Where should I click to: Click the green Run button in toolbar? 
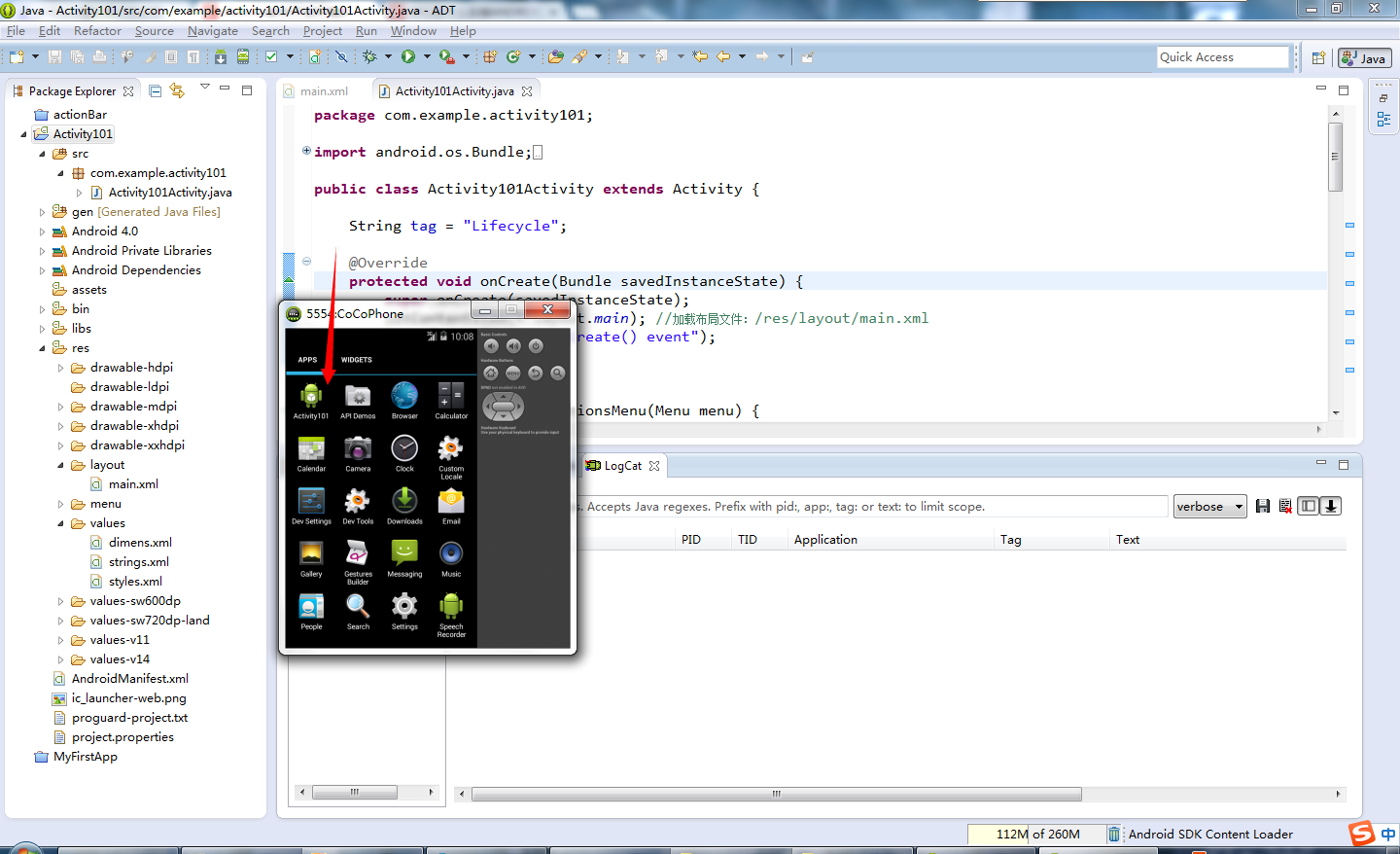coord(408,56)
